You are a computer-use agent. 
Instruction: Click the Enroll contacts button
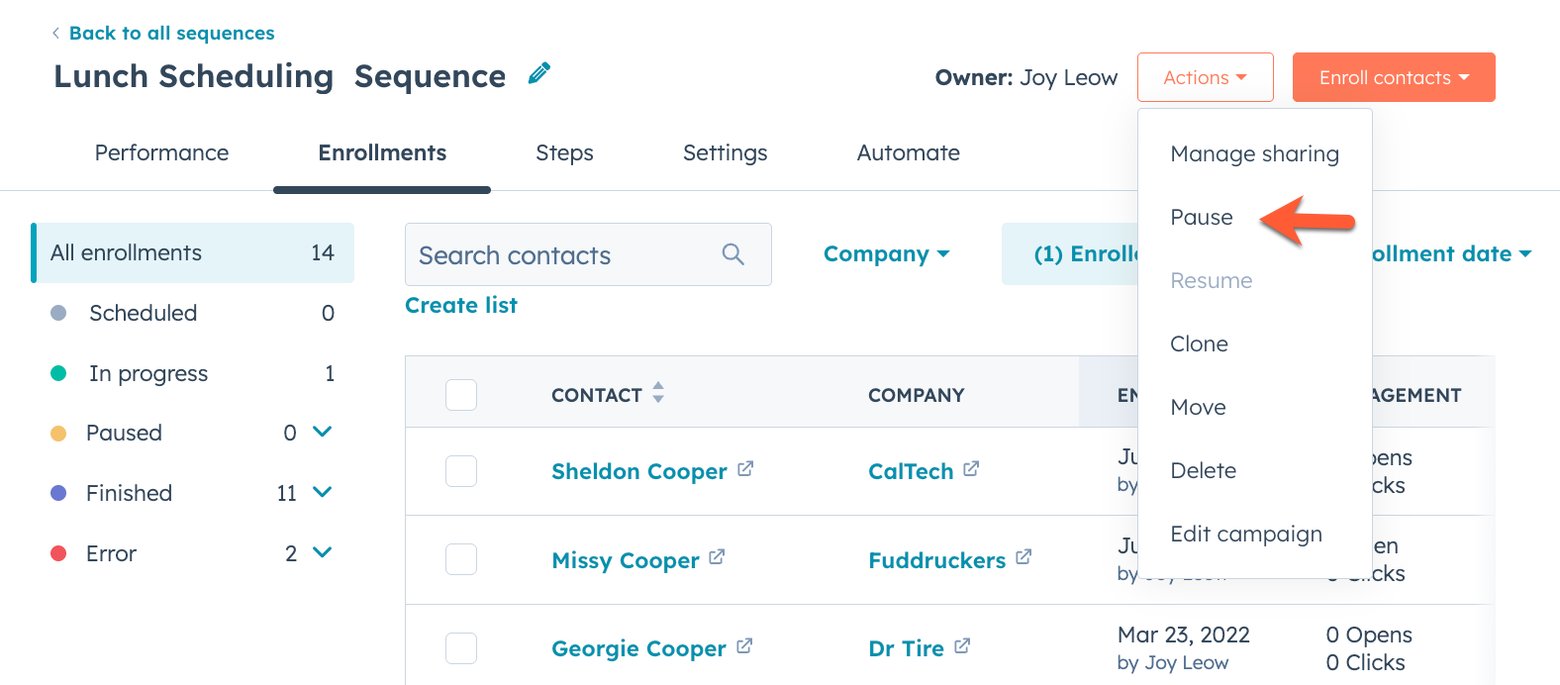[x=1393, y=77]
